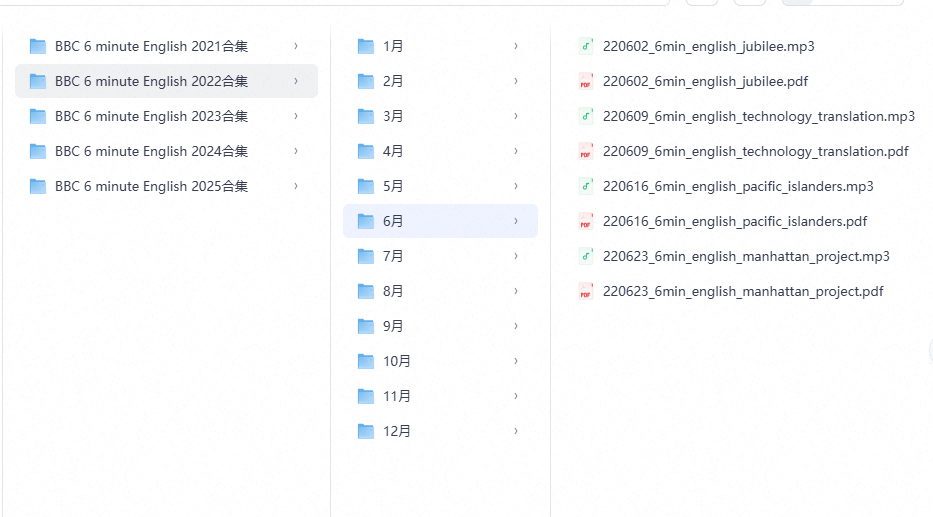Click the 1月 folder icon
Screen dimensions: 933x517
pos(365,46)
